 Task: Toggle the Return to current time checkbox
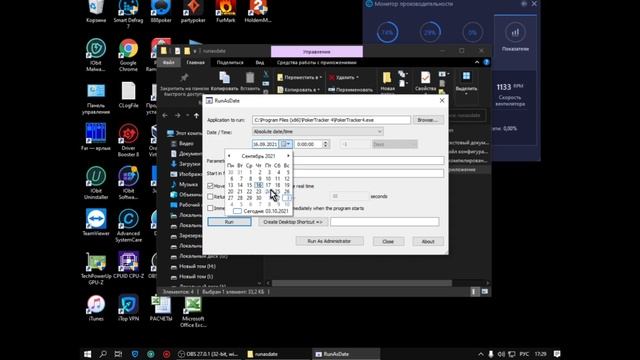point(210,196)
